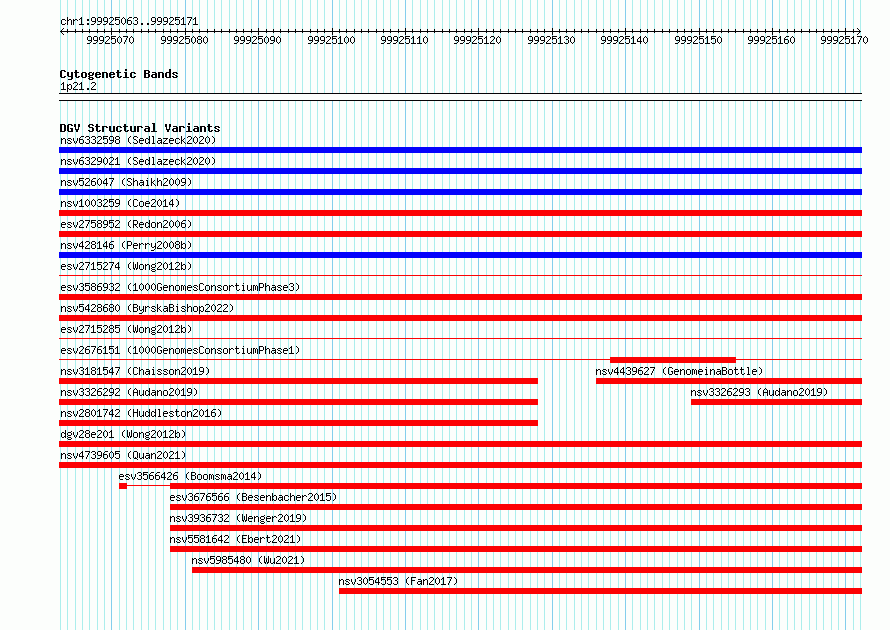Image resolution: width=890 pixels, height=630 pixels.
Task: Click the small red block under esv3566426
Action: [123, 486]
